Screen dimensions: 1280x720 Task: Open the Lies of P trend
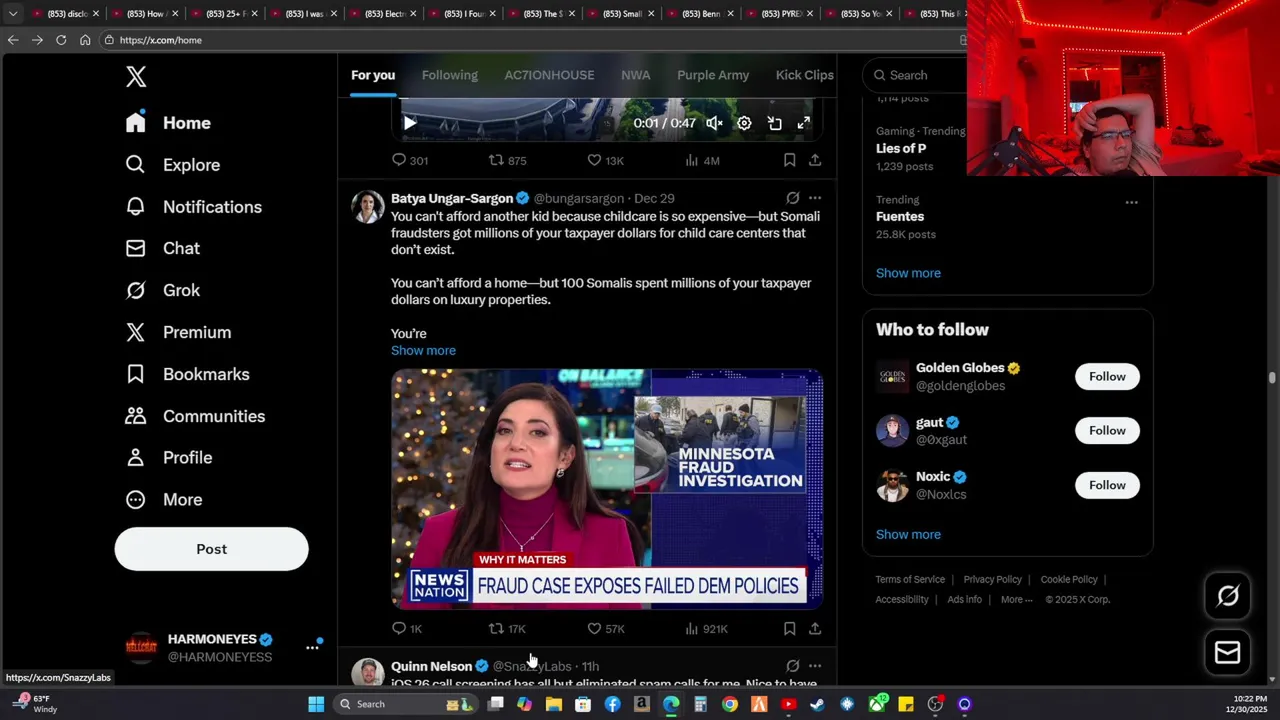(x=901, y=148)
